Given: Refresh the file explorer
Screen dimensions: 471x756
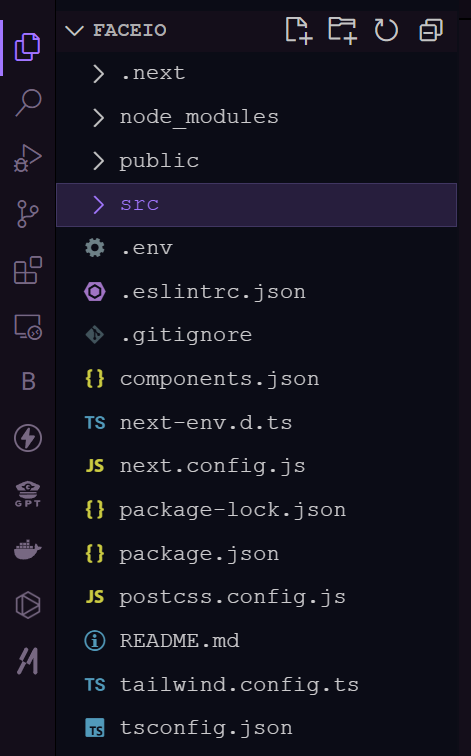Looking at the screenshot, I should tap(386, 30).
